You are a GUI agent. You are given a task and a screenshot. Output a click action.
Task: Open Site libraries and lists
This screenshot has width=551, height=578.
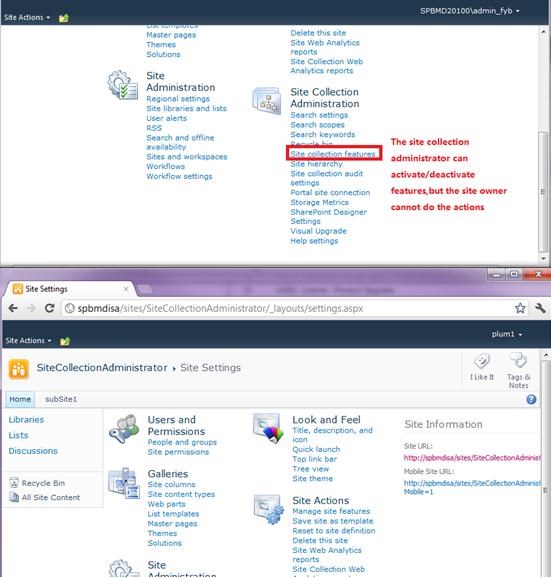(x=186, y=108)
